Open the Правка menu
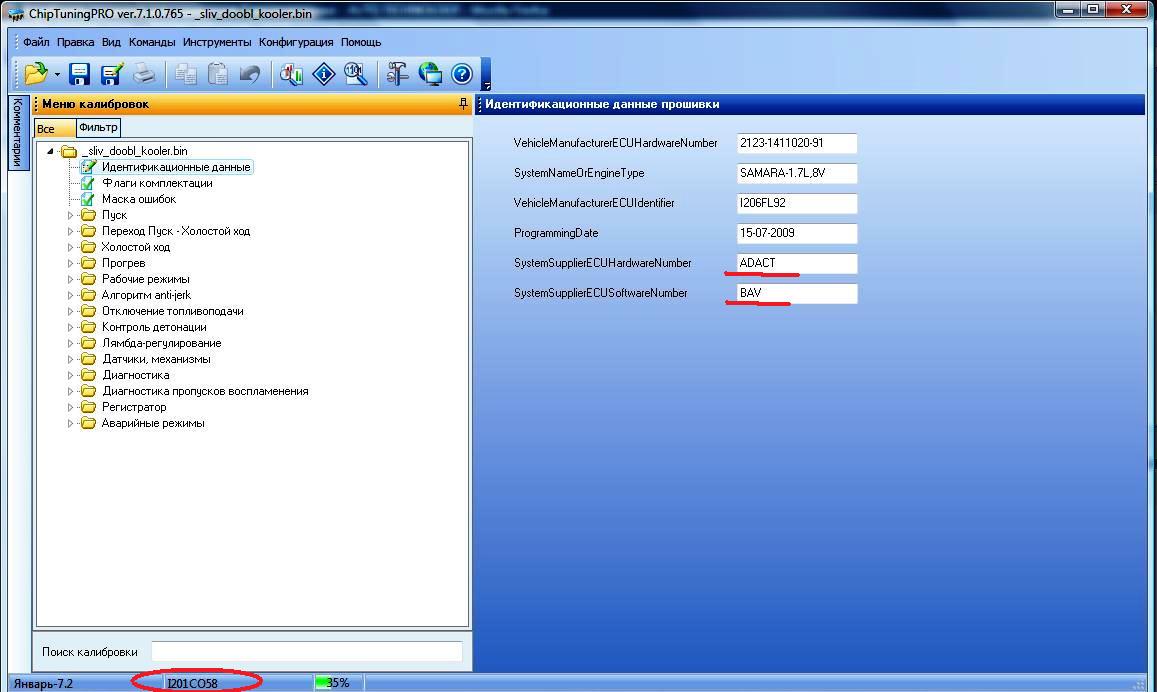 (75, 42)
